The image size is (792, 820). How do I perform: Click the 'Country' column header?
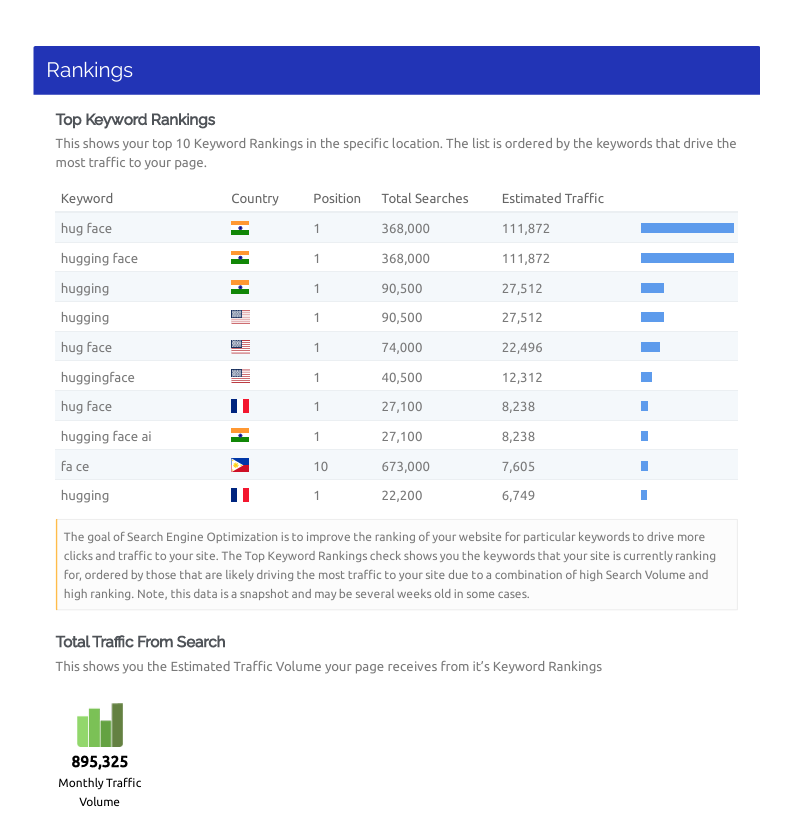pos(255,198)
